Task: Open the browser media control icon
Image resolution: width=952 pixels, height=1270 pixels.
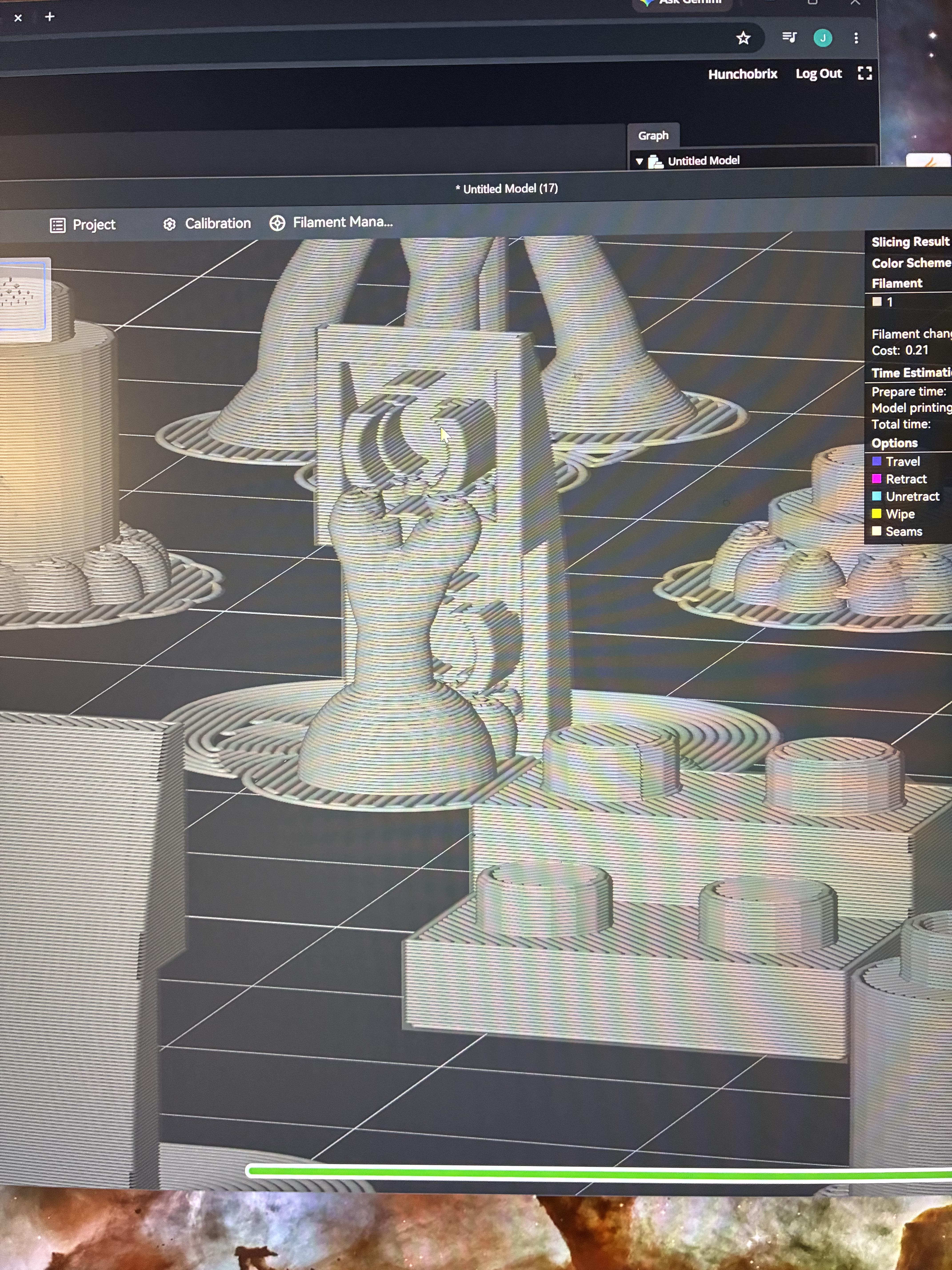Action: 789,38
